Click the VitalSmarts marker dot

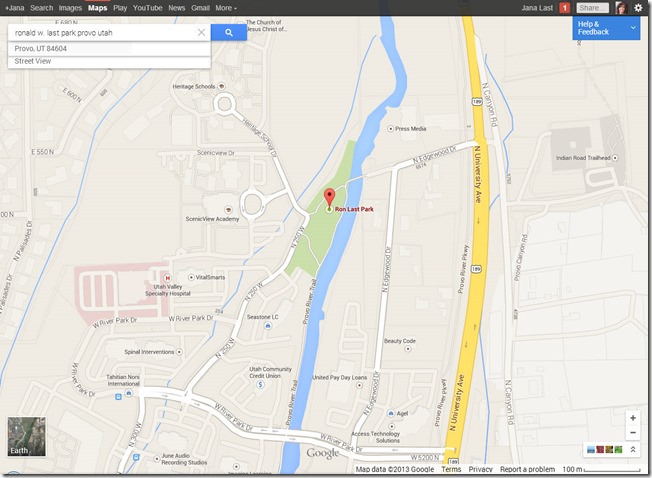click(191, 277)
